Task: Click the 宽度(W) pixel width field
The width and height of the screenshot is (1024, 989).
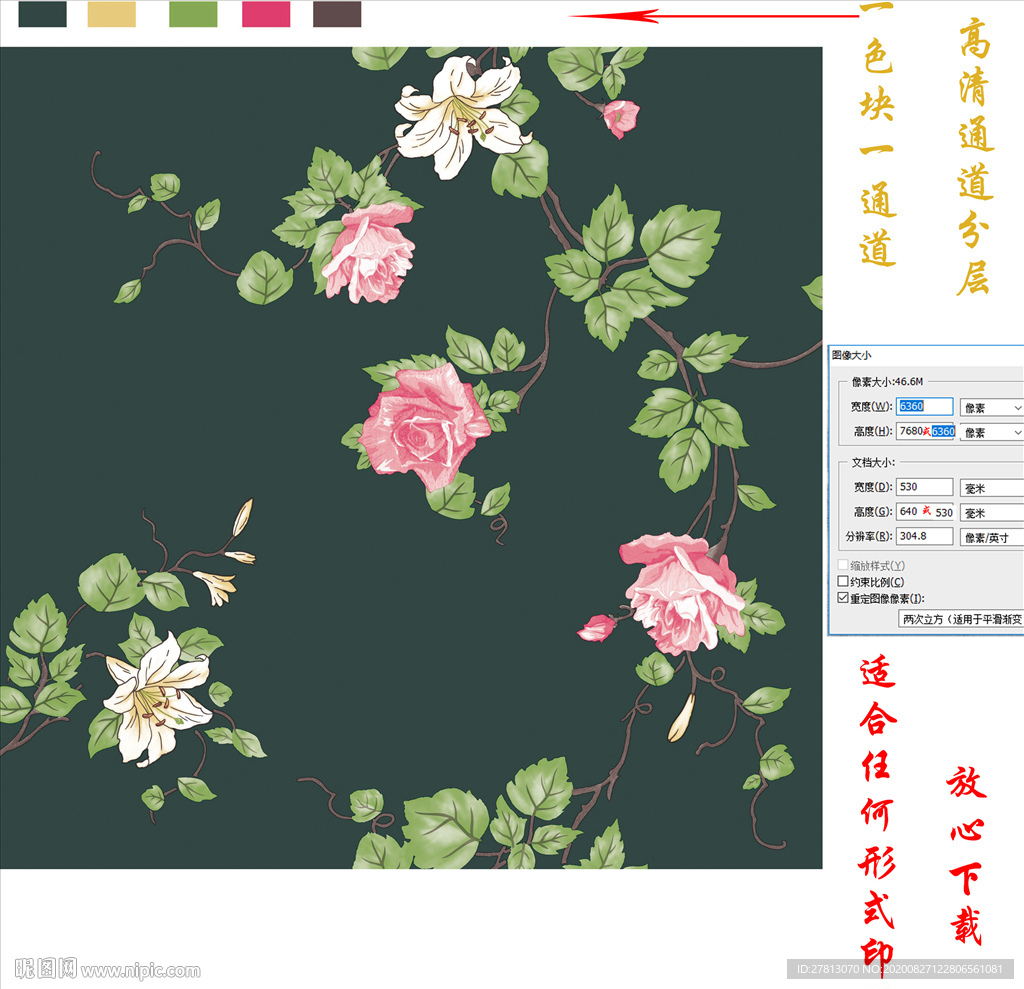Action: pyautogui.click(x=925, y=407)
